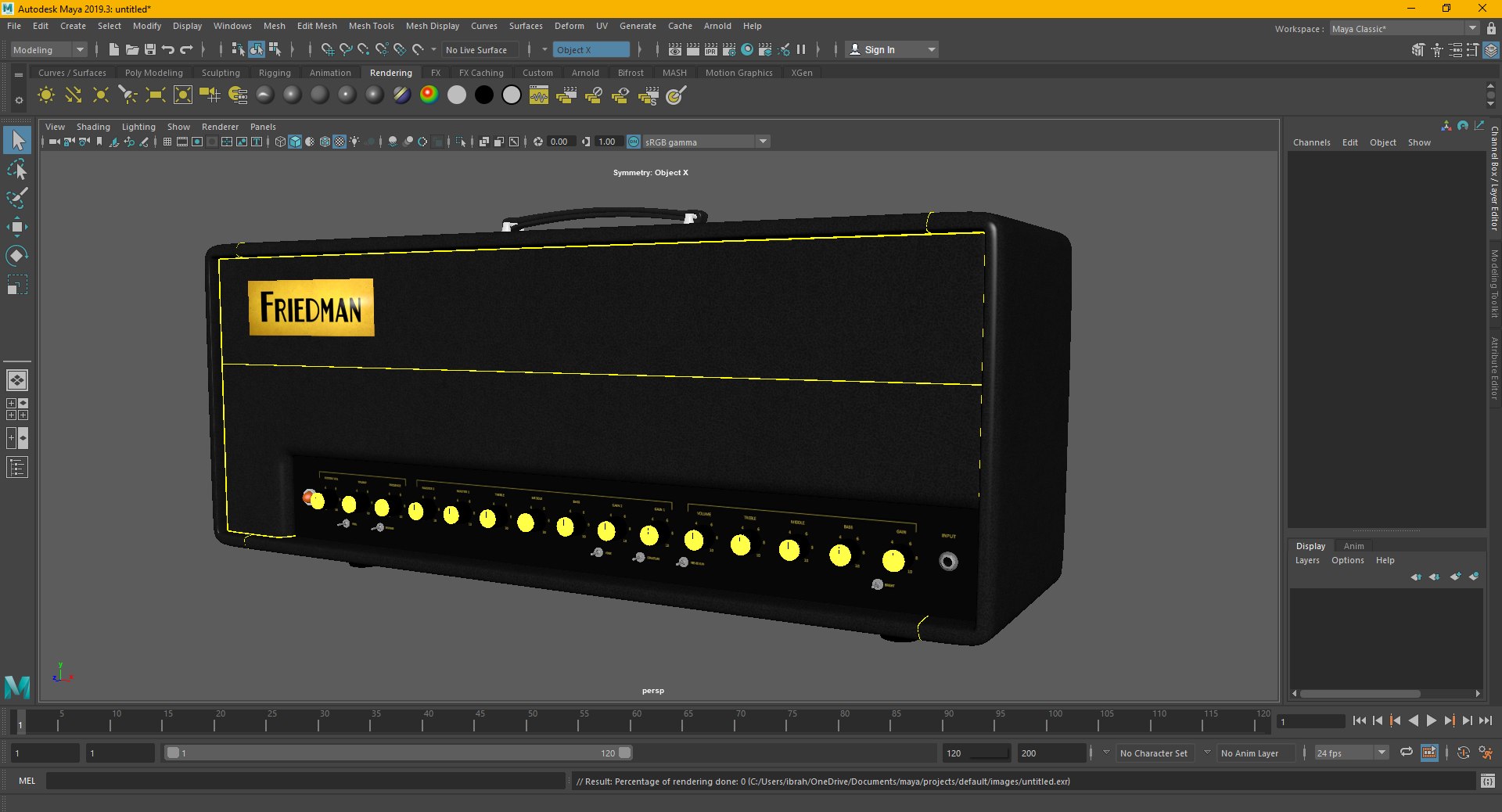The height and width of the screenshot is (812, 1502).
Task: Click the New Scene icon
Action: 114,49
